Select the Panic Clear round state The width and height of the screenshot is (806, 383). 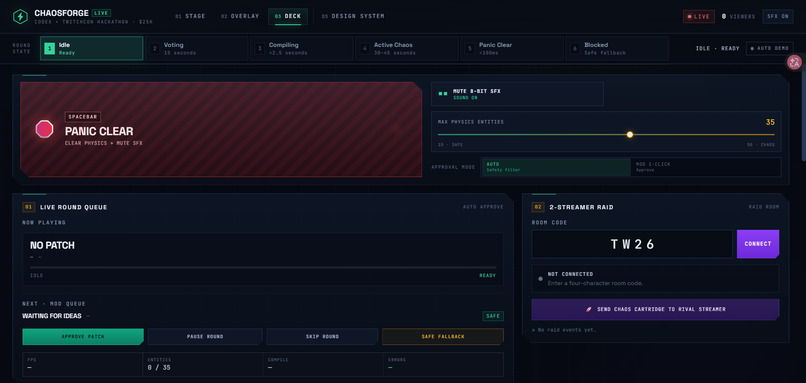click(x=512, y=48)
